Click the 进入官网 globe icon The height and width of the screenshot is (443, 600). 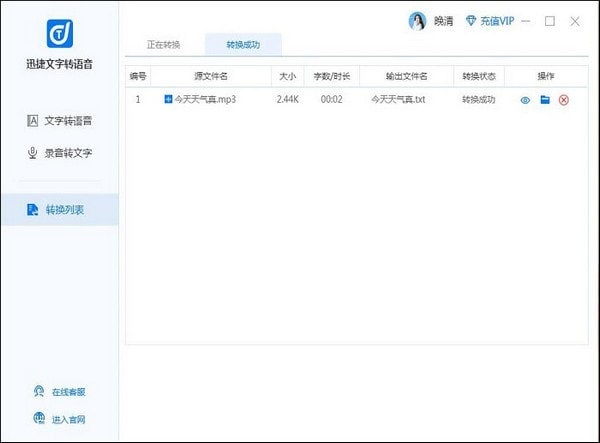[38, 418]
